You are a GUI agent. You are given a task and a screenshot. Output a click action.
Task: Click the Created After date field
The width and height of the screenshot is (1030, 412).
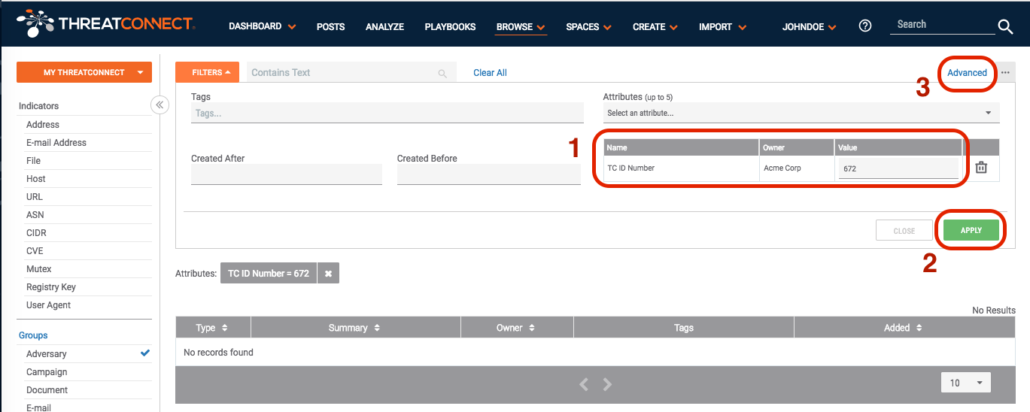(286, 174)
